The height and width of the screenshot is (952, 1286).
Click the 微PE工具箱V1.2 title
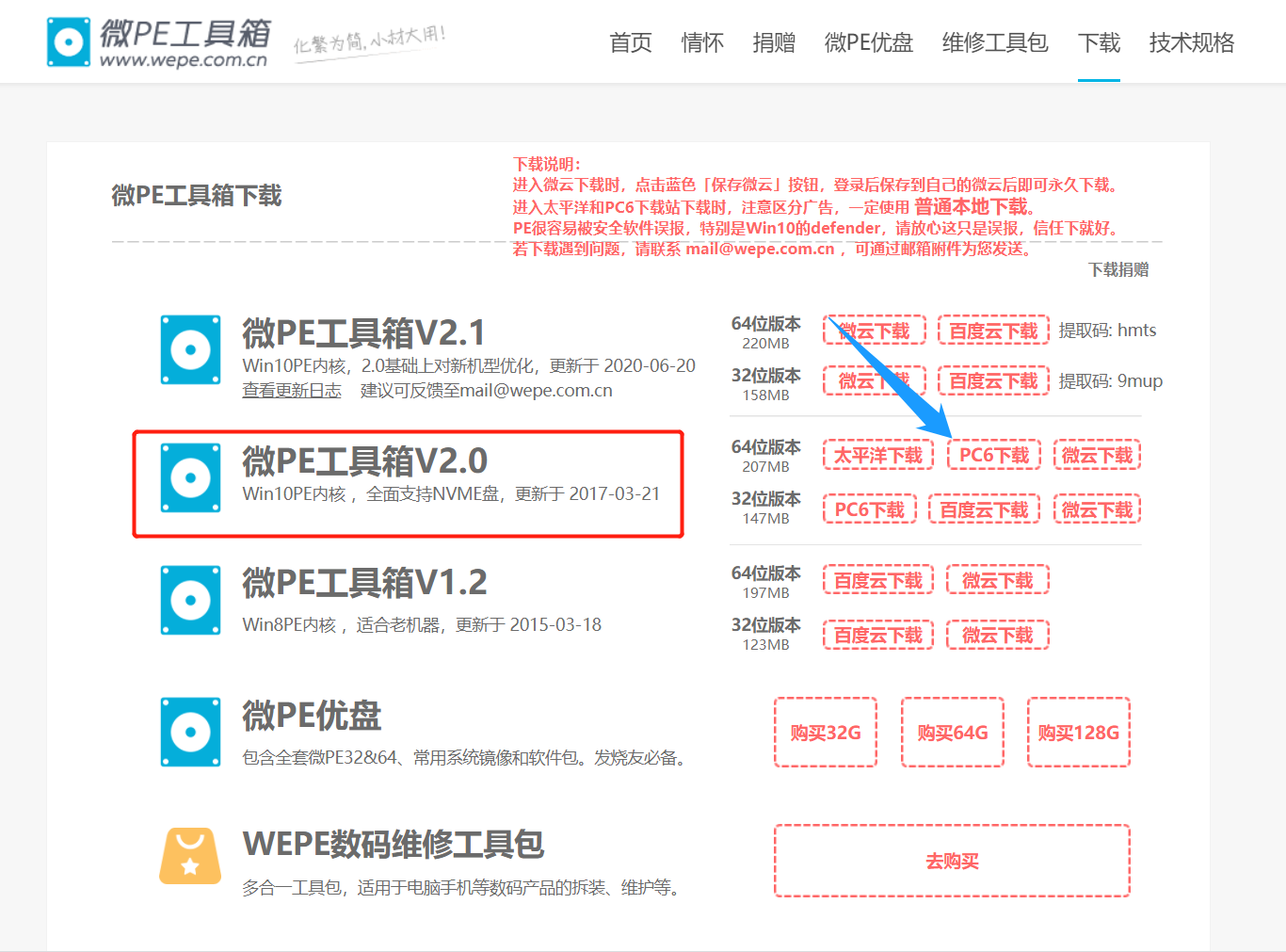[x=364, y=583]
